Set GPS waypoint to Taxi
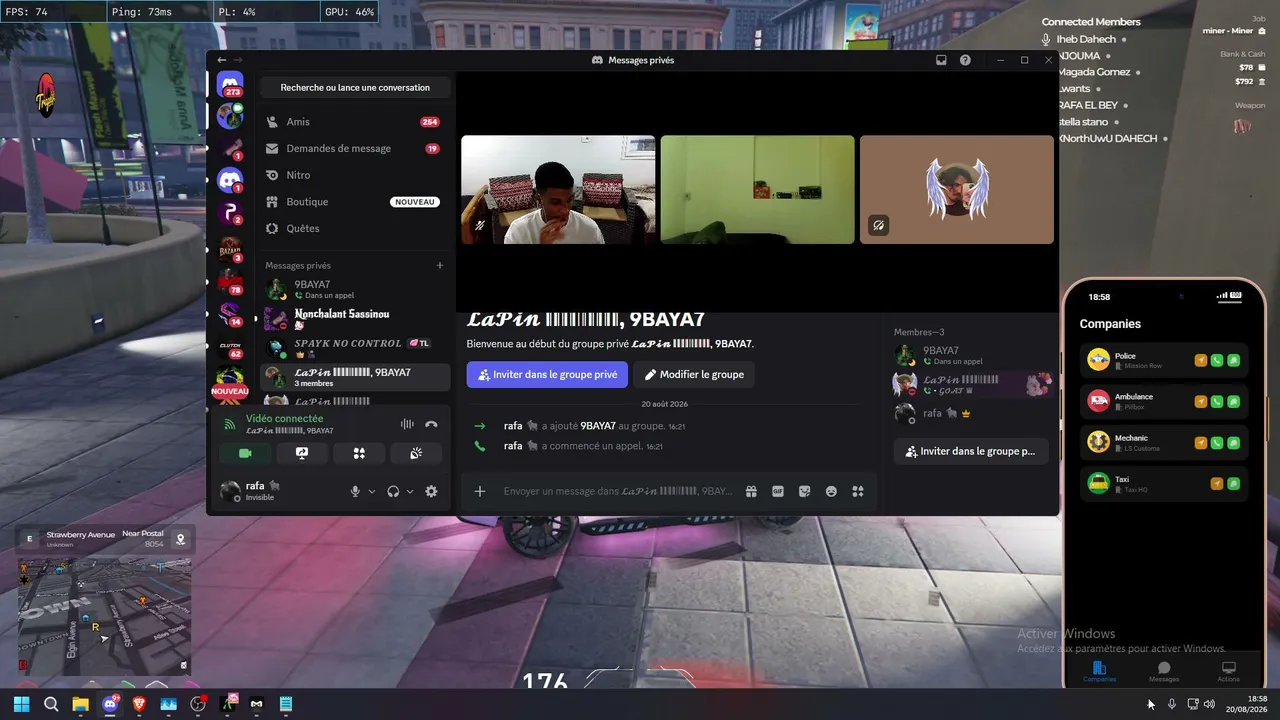Viewport: 1280px width, 720px height. point(1217,484)
